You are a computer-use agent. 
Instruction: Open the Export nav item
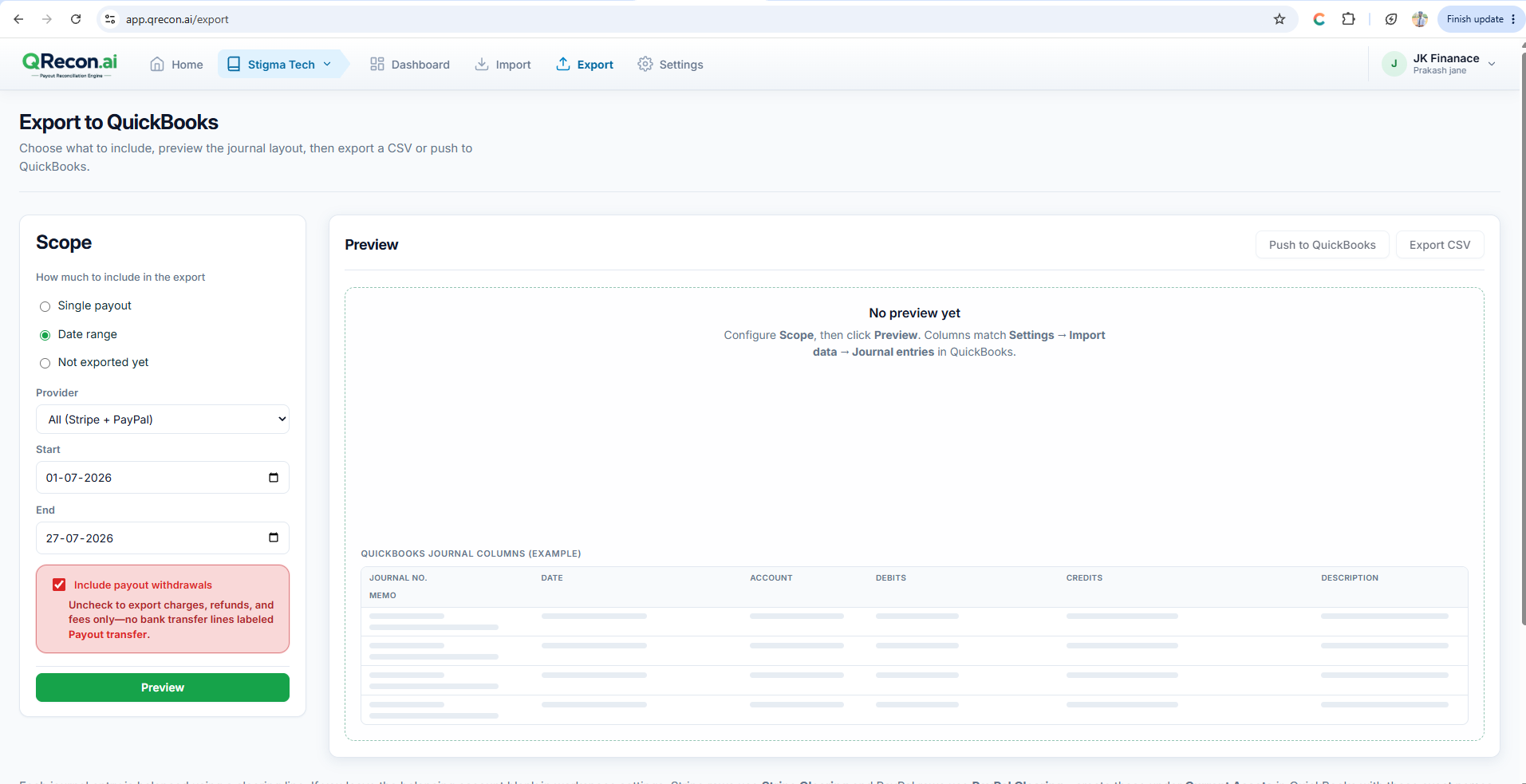click(x=585, y=65)
